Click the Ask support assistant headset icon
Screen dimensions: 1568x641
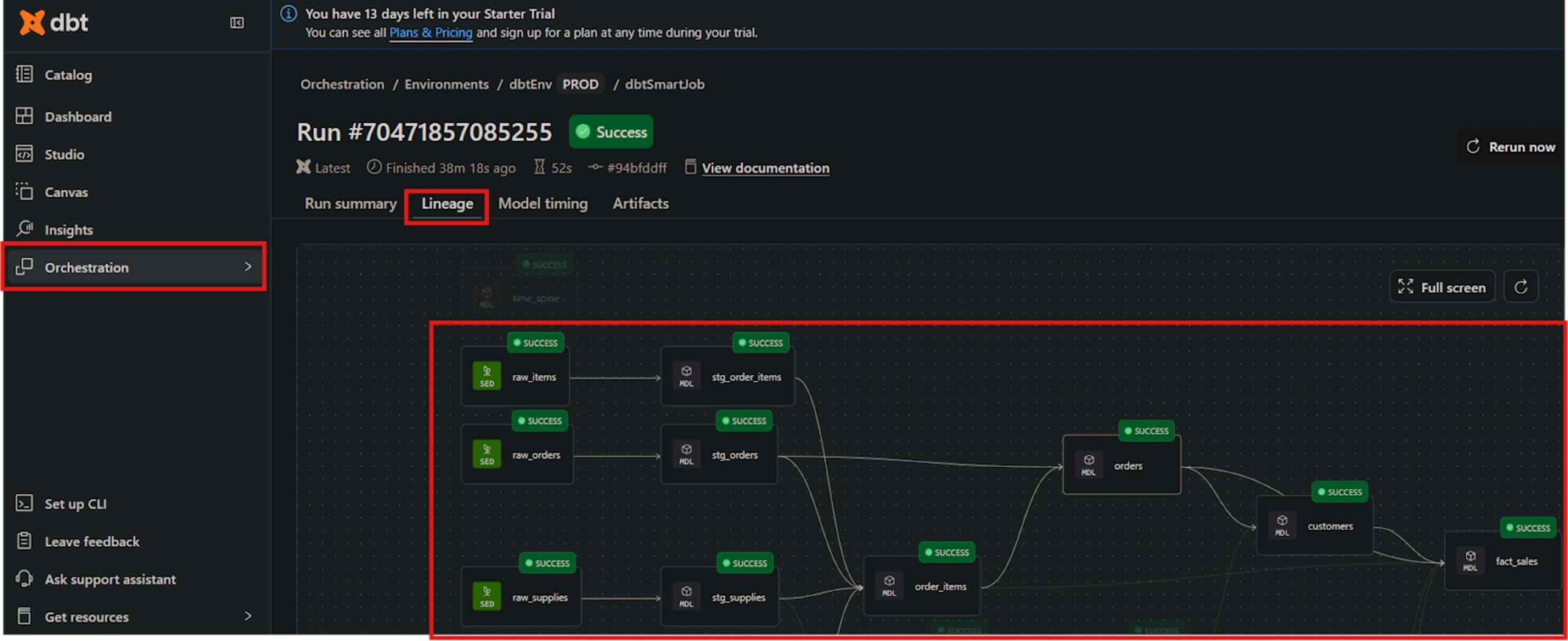pos(24,579)
